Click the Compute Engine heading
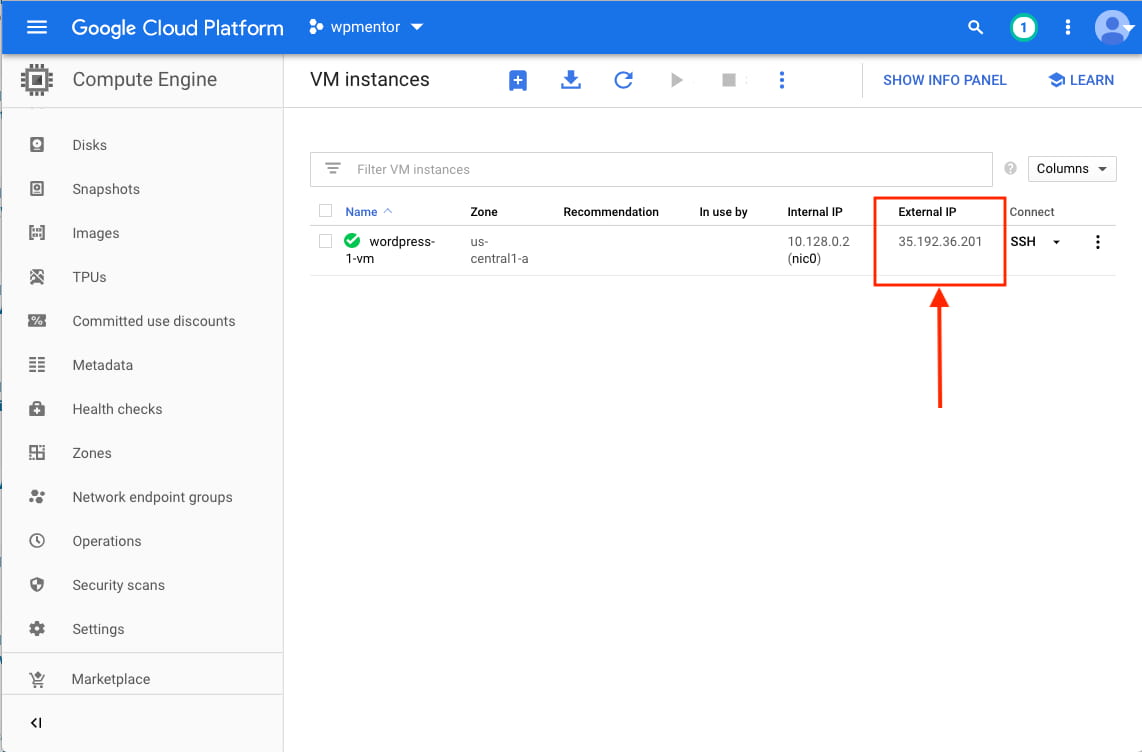The width and height of the screenshot is (1142, 752). coord(144,79)
